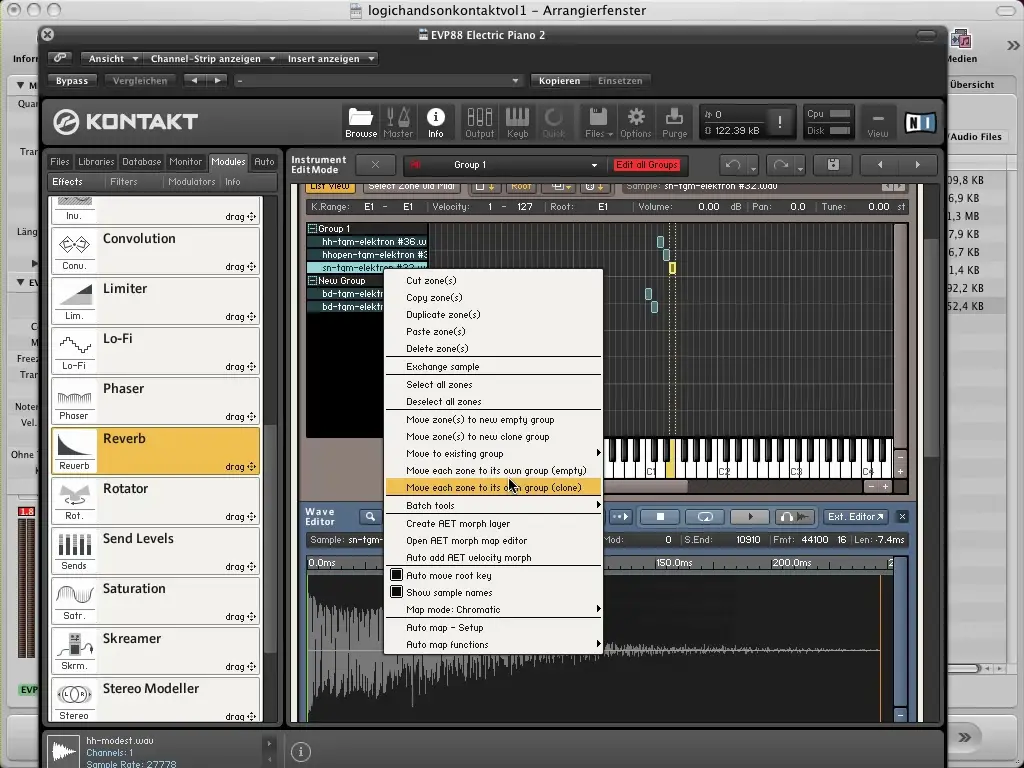The width and height of the screenshot is (1024, 768).
Task: Show the Keyb on-screen keyboard
Action: [x=517, y=122]
